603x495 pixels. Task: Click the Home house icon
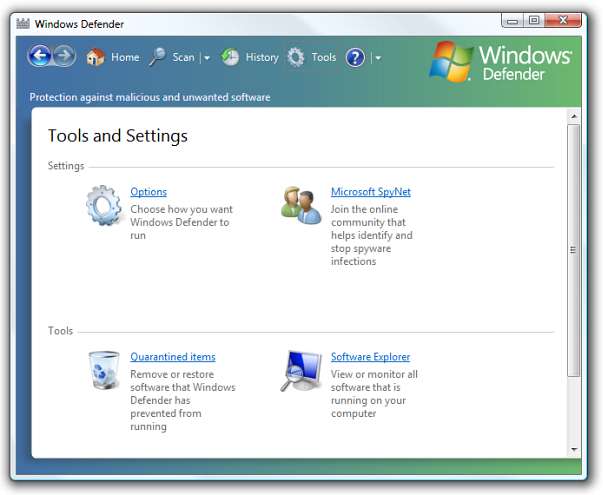[96, 57]
